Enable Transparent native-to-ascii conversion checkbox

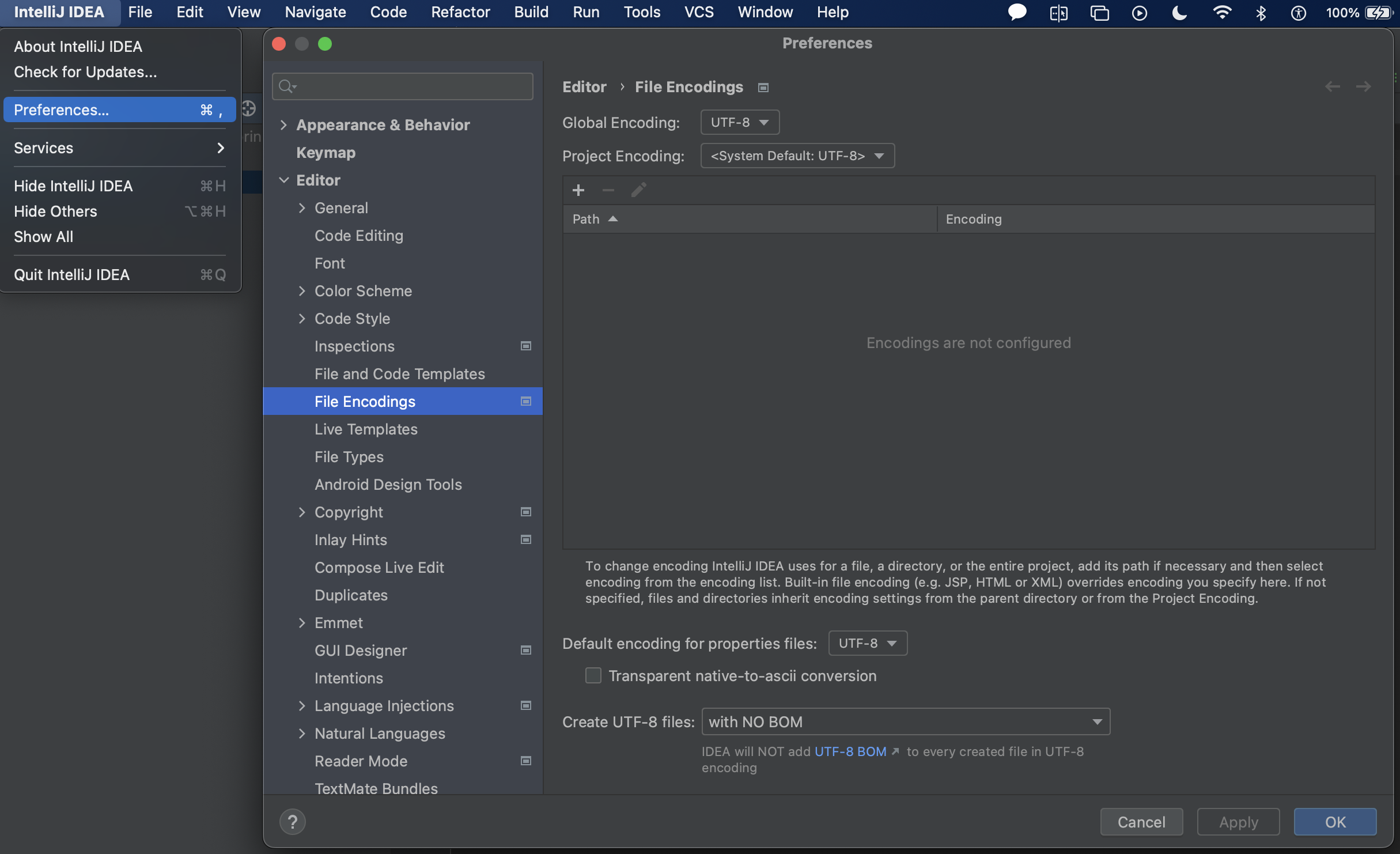pos(593,675)
